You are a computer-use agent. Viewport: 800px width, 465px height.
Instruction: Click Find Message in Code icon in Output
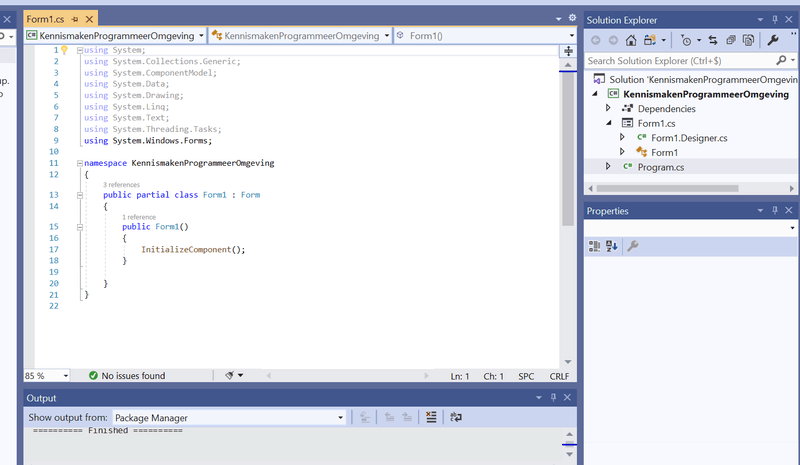pos(365,417)
